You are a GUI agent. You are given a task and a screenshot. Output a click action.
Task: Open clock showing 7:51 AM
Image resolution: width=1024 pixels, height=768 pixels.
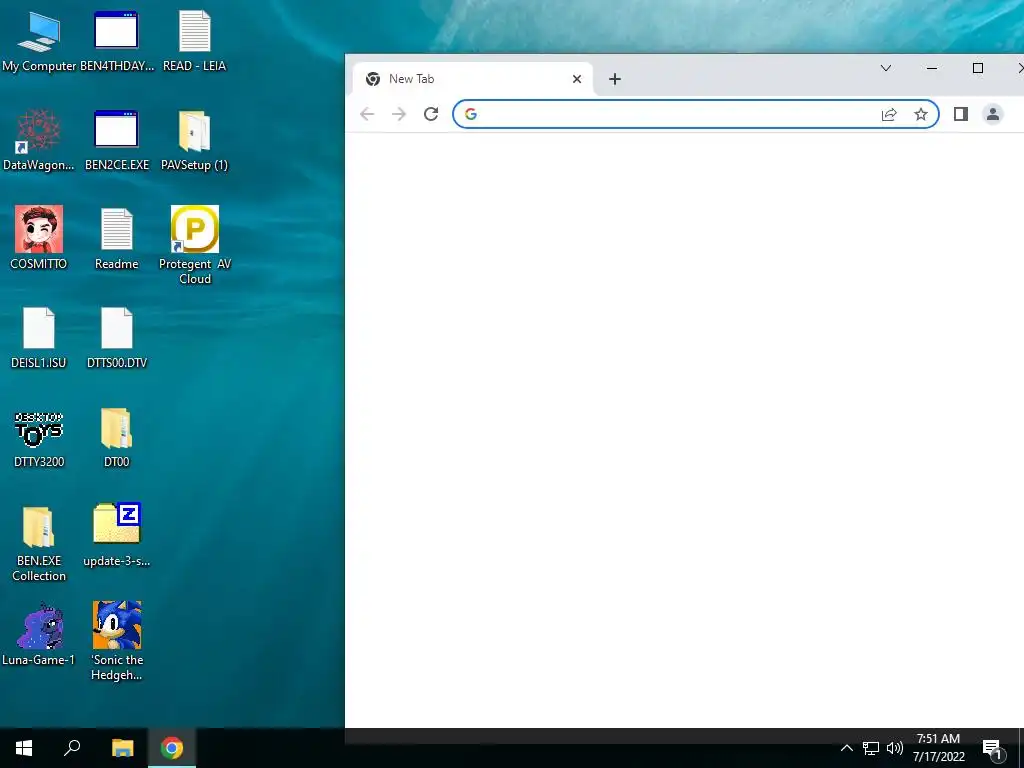(938, 748)
